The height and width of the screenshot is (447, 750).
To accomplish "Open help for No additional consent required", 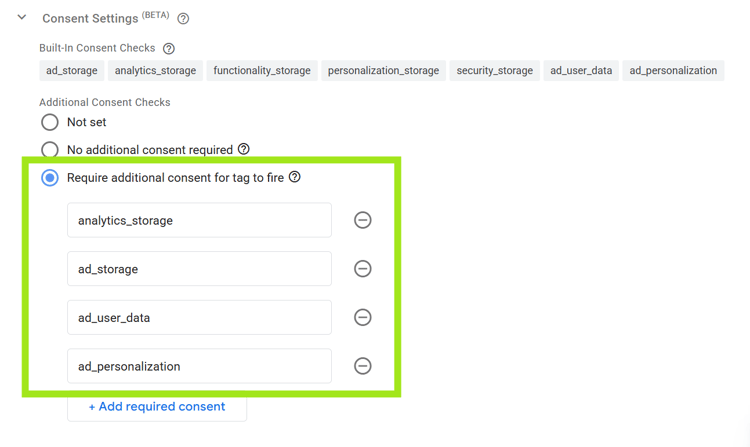I will (x=243, y=149).
